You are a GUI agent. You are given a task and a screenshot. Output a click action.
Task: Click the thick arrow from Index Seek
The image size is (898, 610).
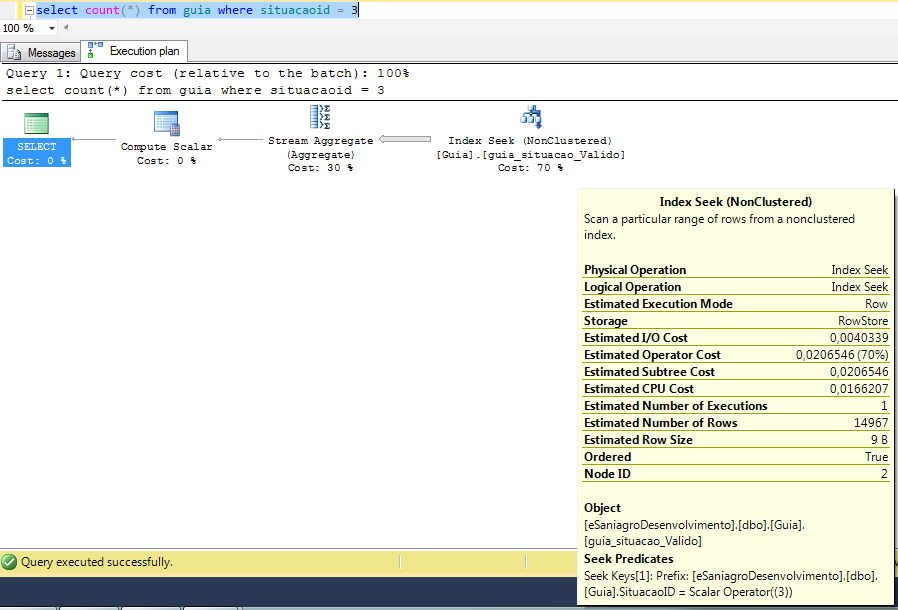(405, 139)
